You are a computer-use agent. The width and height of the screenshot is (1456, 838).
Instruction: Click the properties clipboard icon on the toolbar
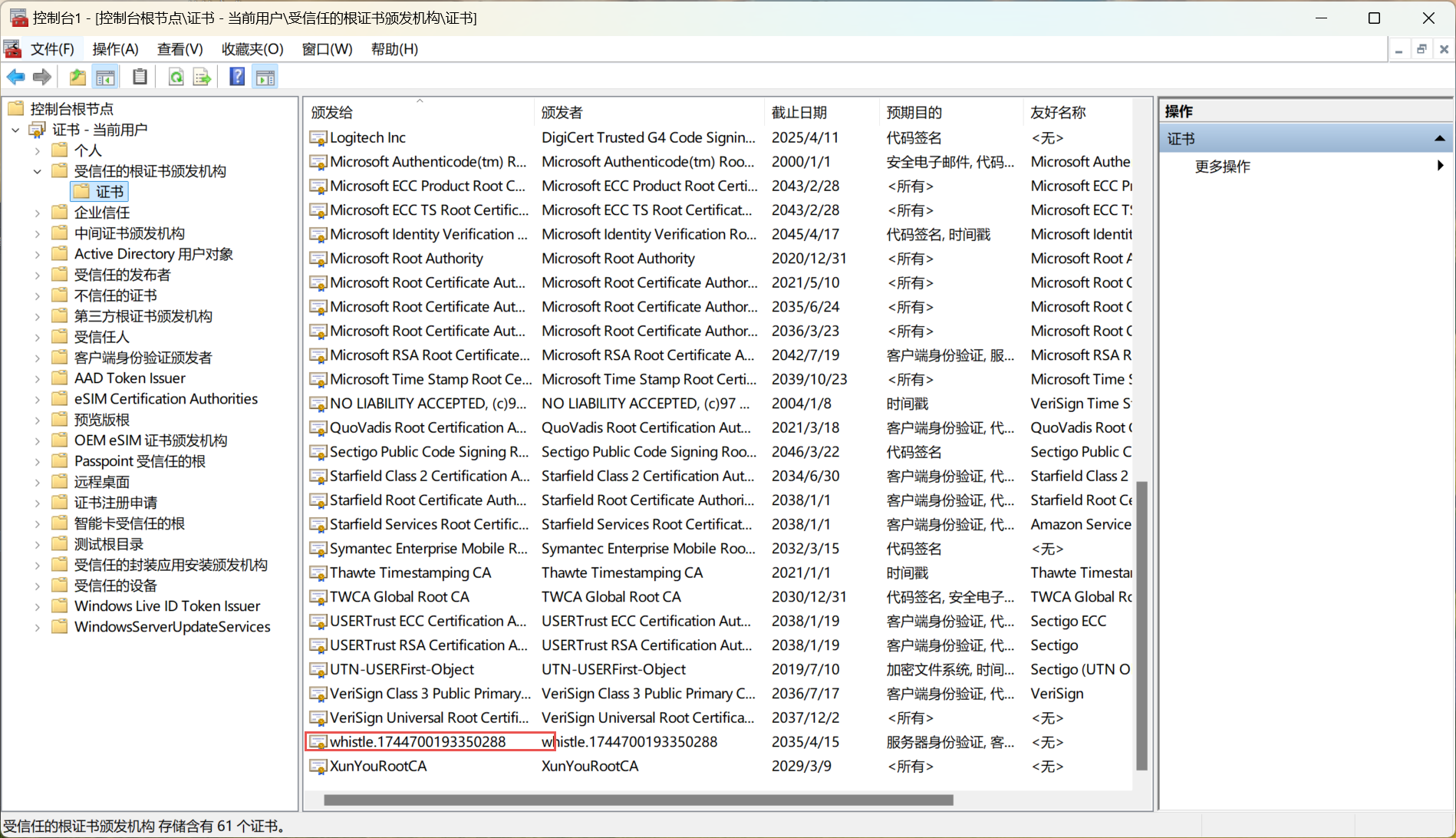[x=139, y=77]
